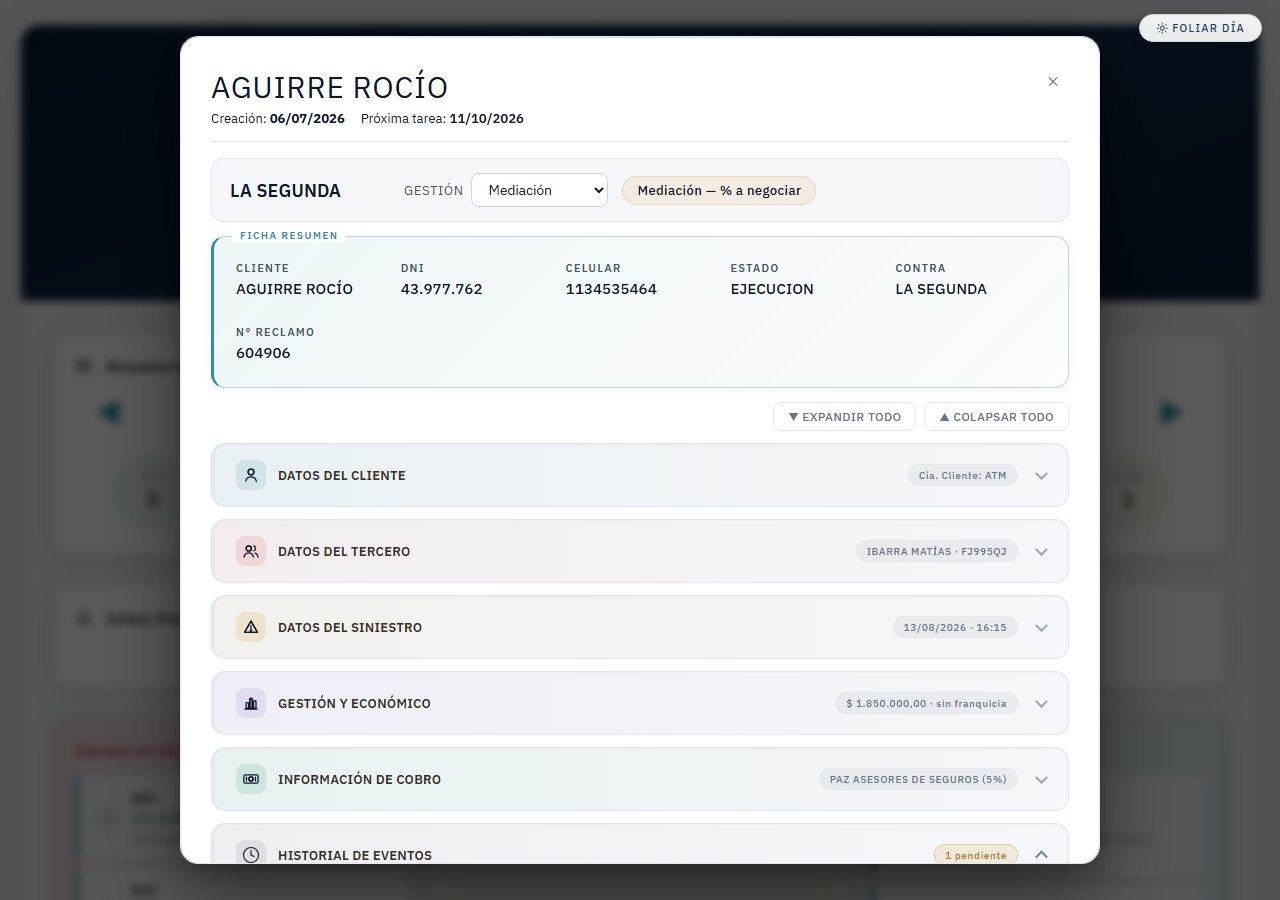Image resolution: width=1280 pixels, height=900 pixels.
Task: Click the N° Reclamo value 604906
Action: click(x=263, y=353)
